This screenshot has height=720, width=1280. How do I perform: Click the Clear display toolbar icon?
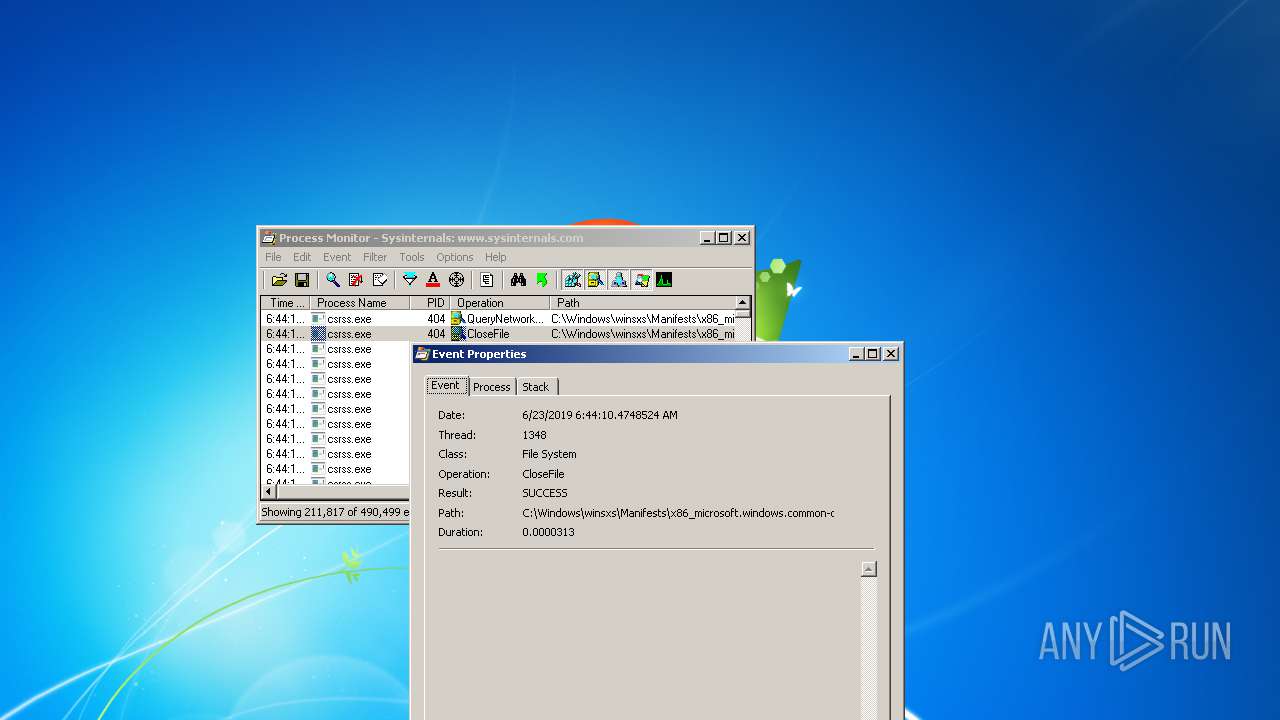pos(380,280)
